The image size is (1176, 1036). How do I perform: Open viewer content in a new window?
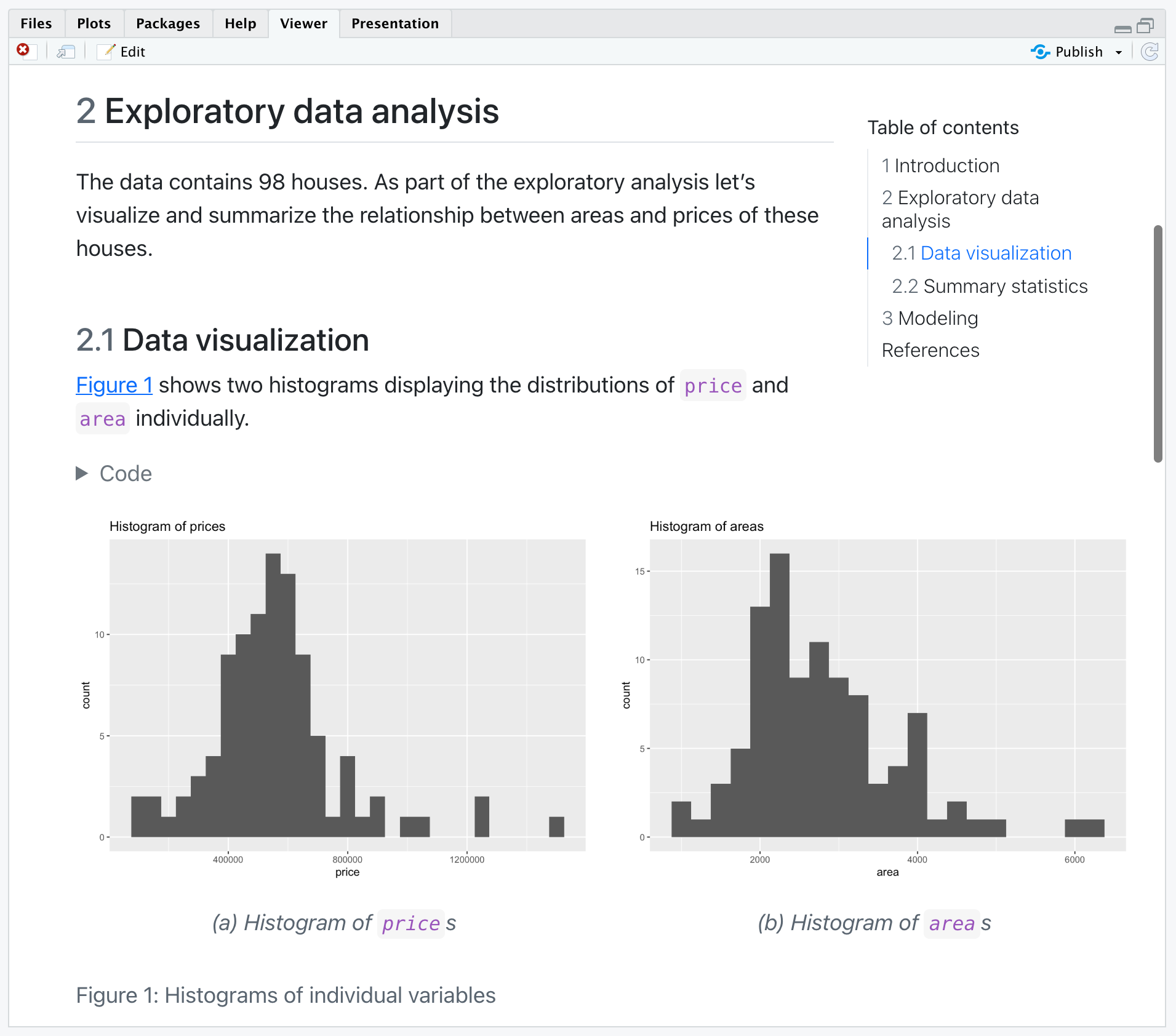point(66,51)
